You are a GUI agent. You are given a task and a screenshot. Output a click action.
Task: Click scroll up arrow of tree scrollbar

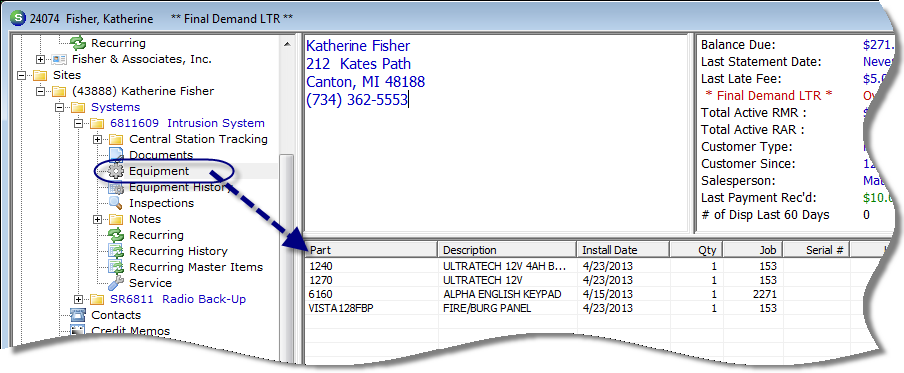point(287,43)
